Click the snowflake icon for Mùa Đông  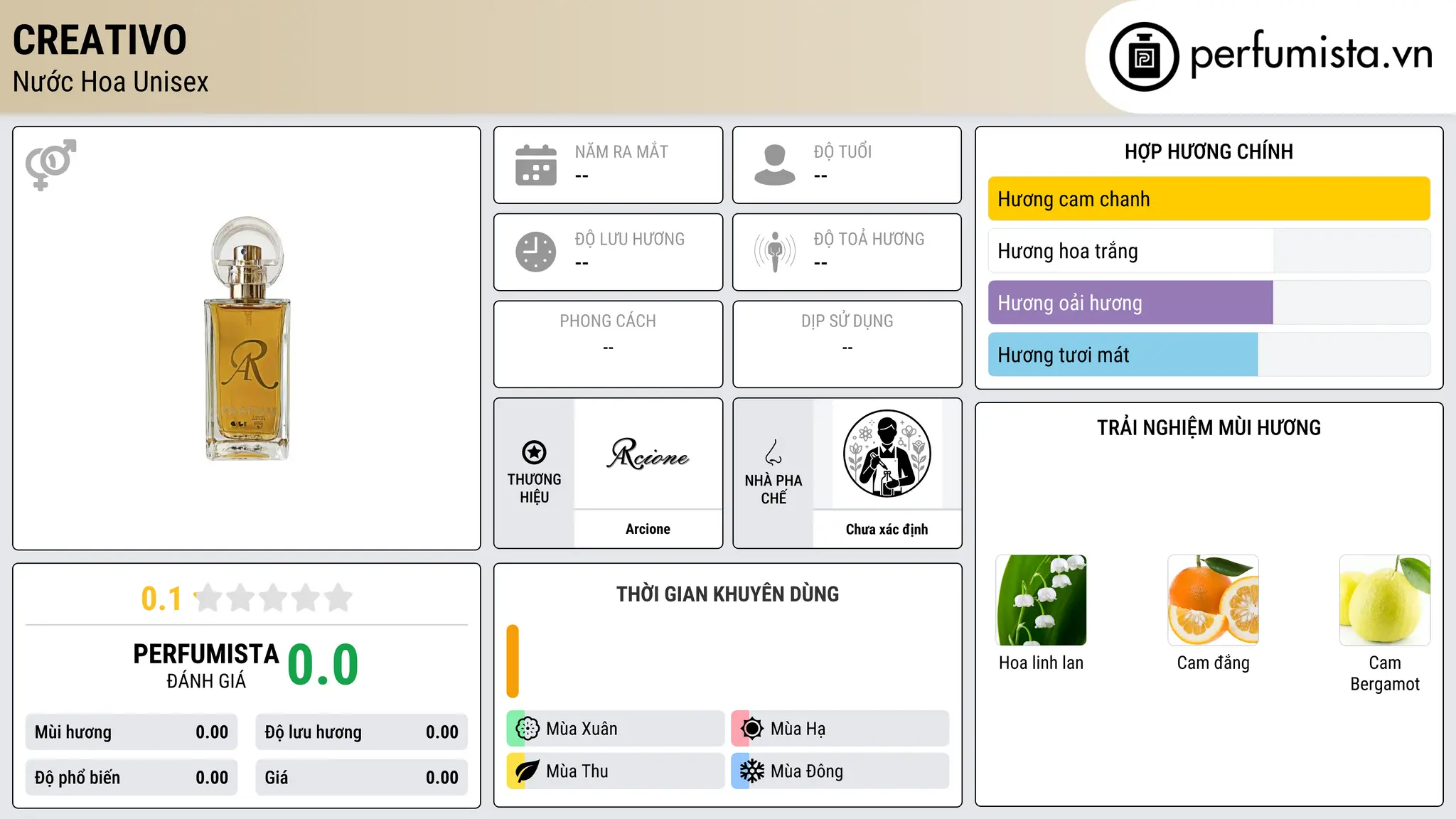tap(752, 771)
